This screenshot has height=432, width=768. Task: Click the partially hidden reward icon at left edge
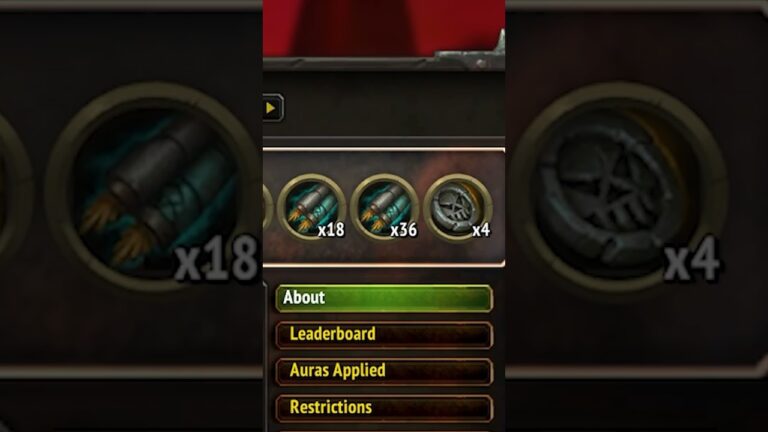[267, 208]
